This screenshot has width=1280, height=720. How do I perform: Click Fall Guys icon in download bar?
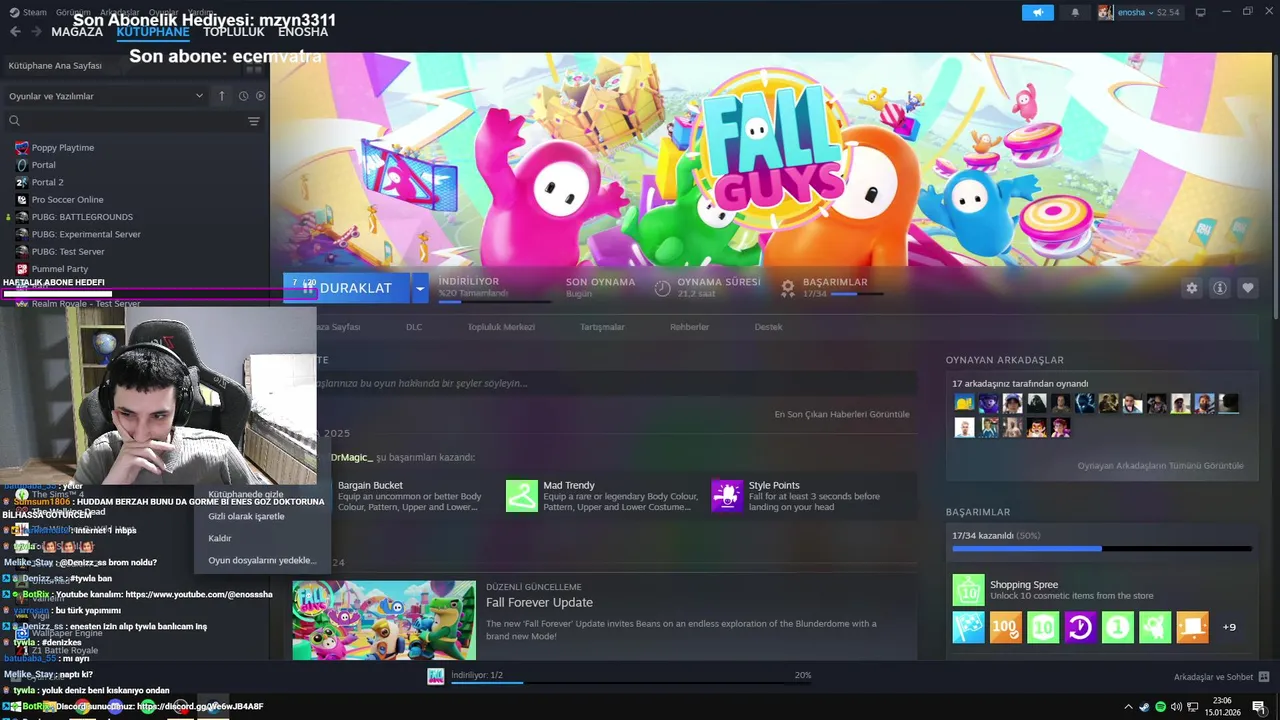436,676
